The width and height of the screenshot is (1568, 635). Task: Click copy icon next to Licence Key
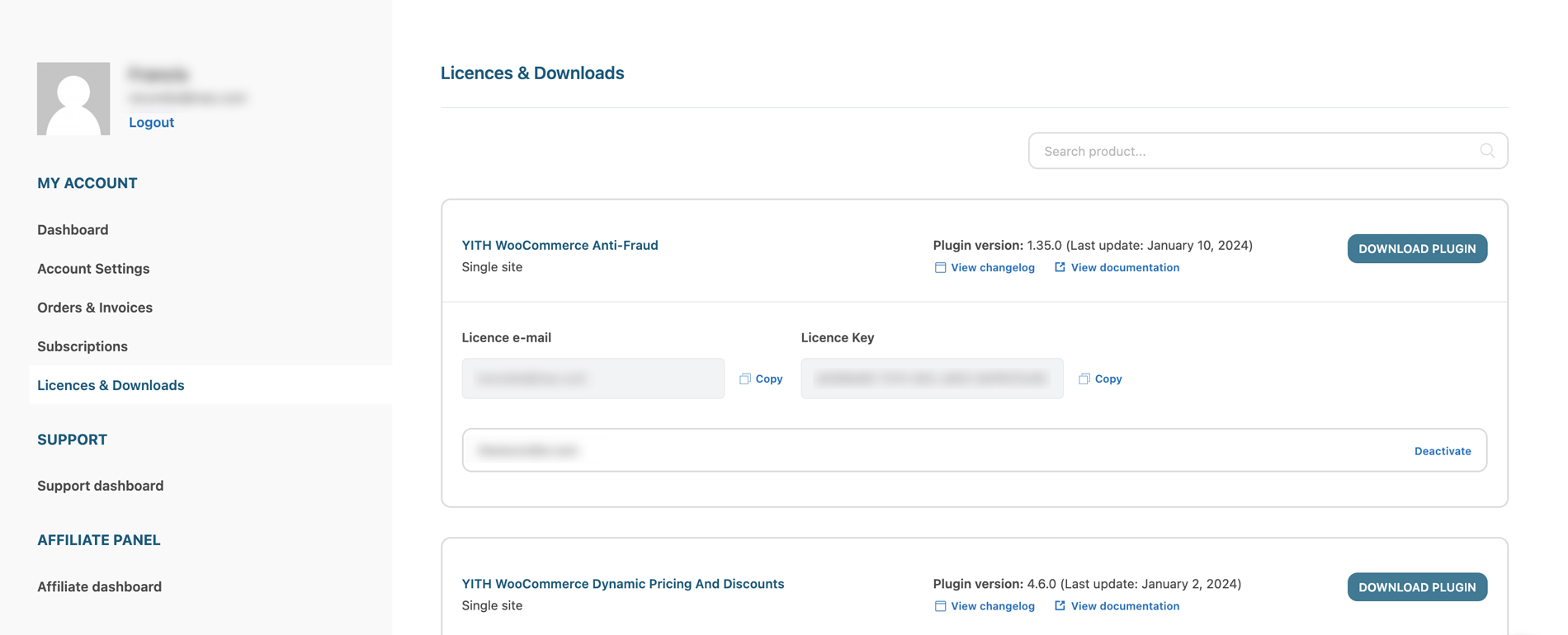tap(1084, 379)
